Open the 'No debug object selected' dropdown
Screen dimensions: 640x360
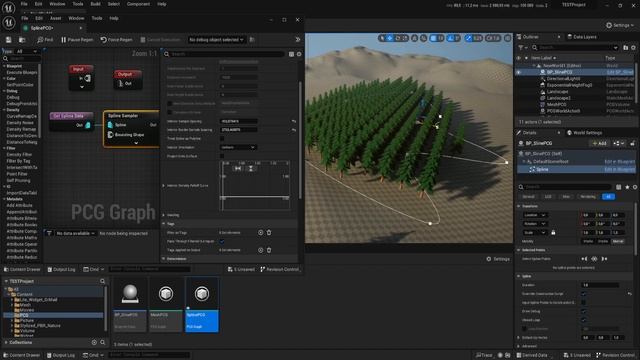(216, 40)
